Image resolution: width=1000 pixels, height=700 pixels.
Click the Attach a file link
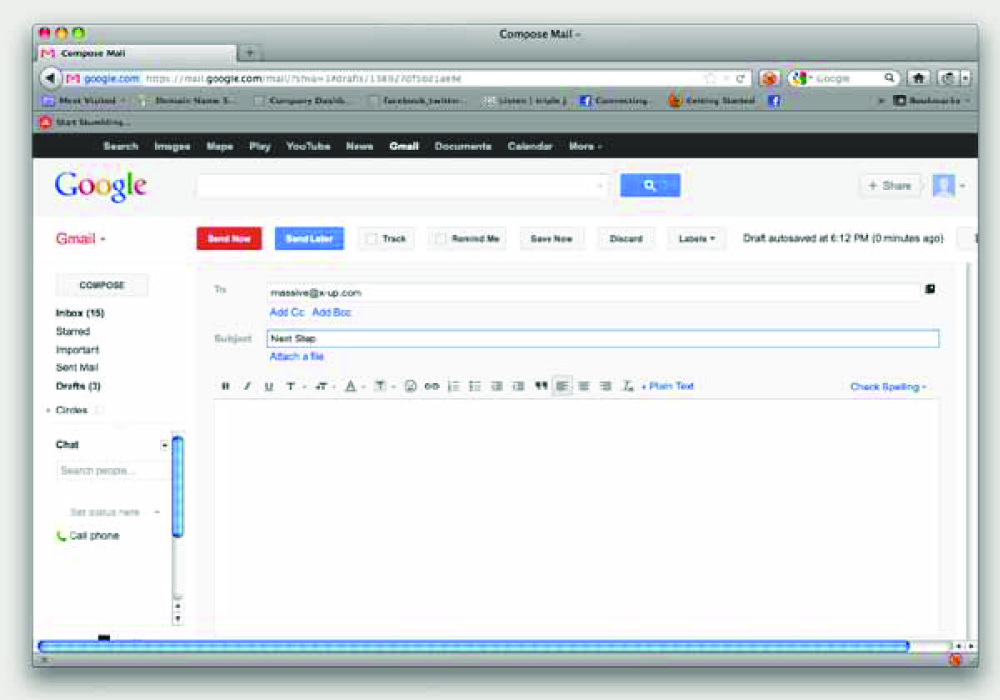[x=297, y=356]
